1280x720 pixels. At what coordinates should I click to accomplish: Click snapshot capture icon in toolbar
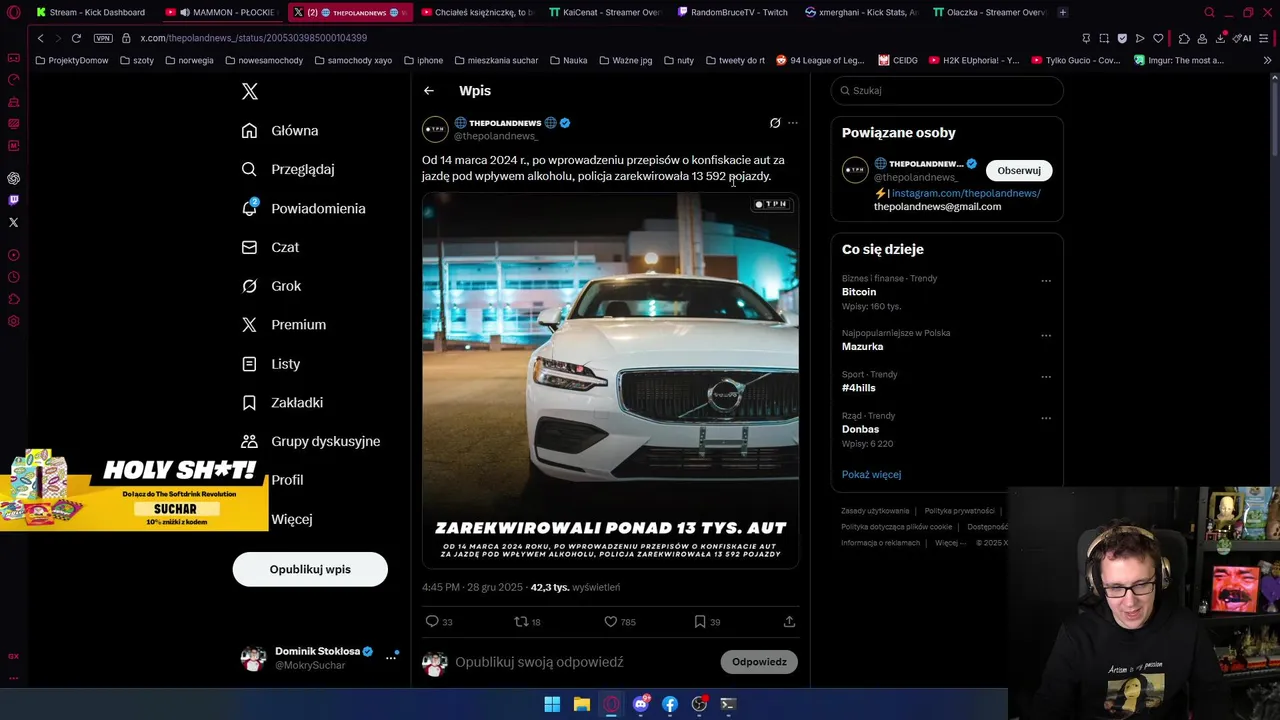click(x=1104, y=38)
